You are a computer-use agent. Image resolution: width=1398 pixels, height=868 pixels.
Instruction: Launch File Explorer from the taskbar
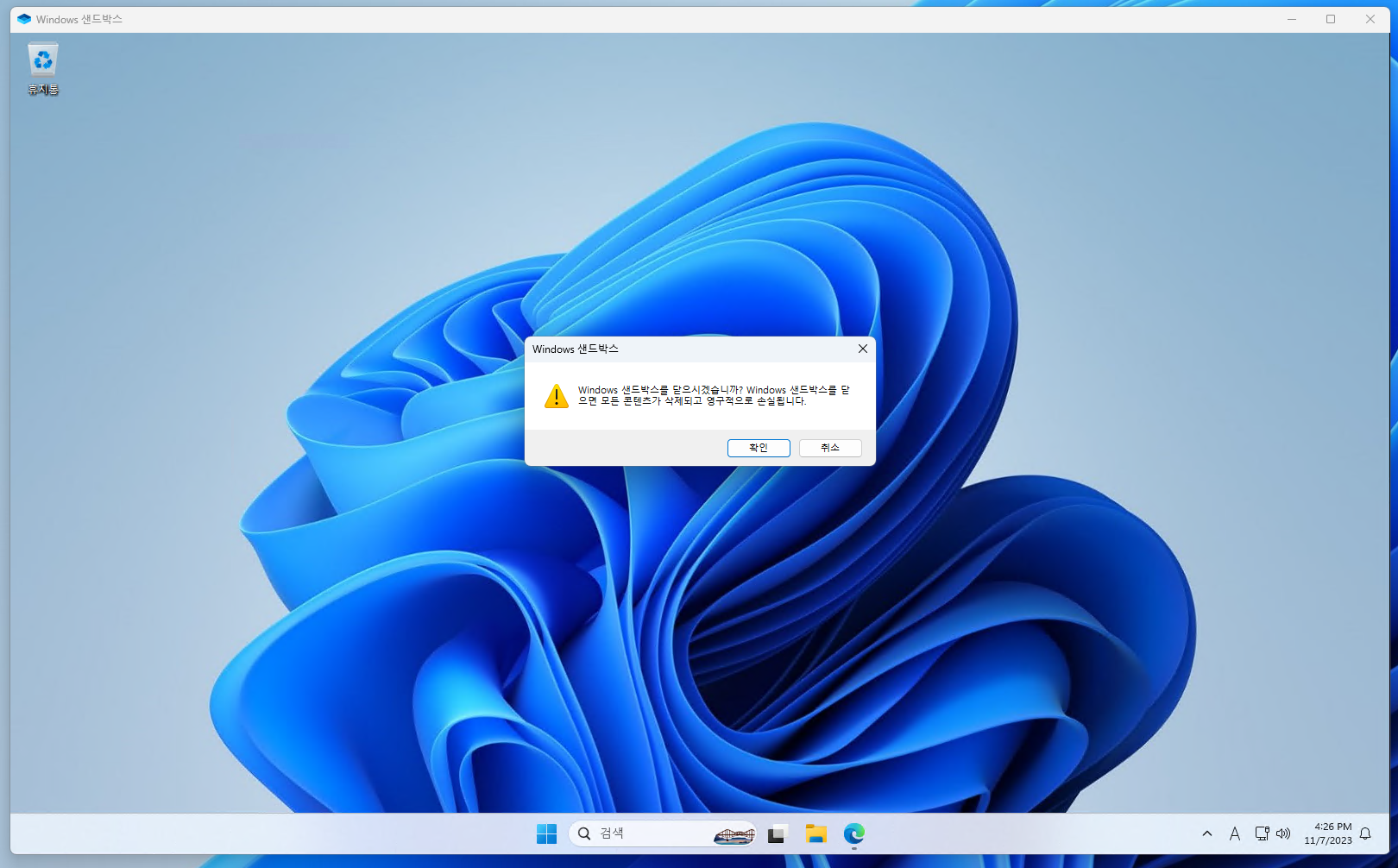(815, 833)
